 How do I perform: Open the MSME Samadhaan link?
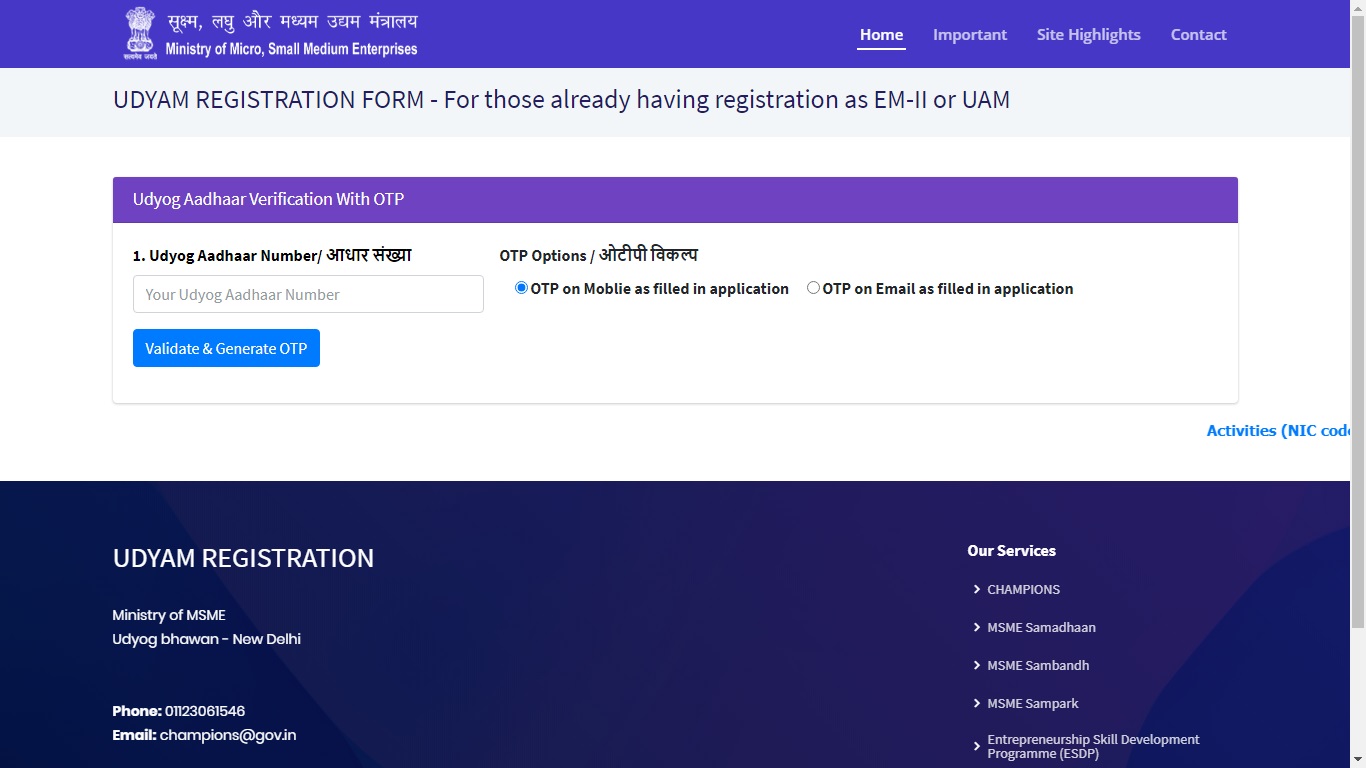pos(1041,627)
